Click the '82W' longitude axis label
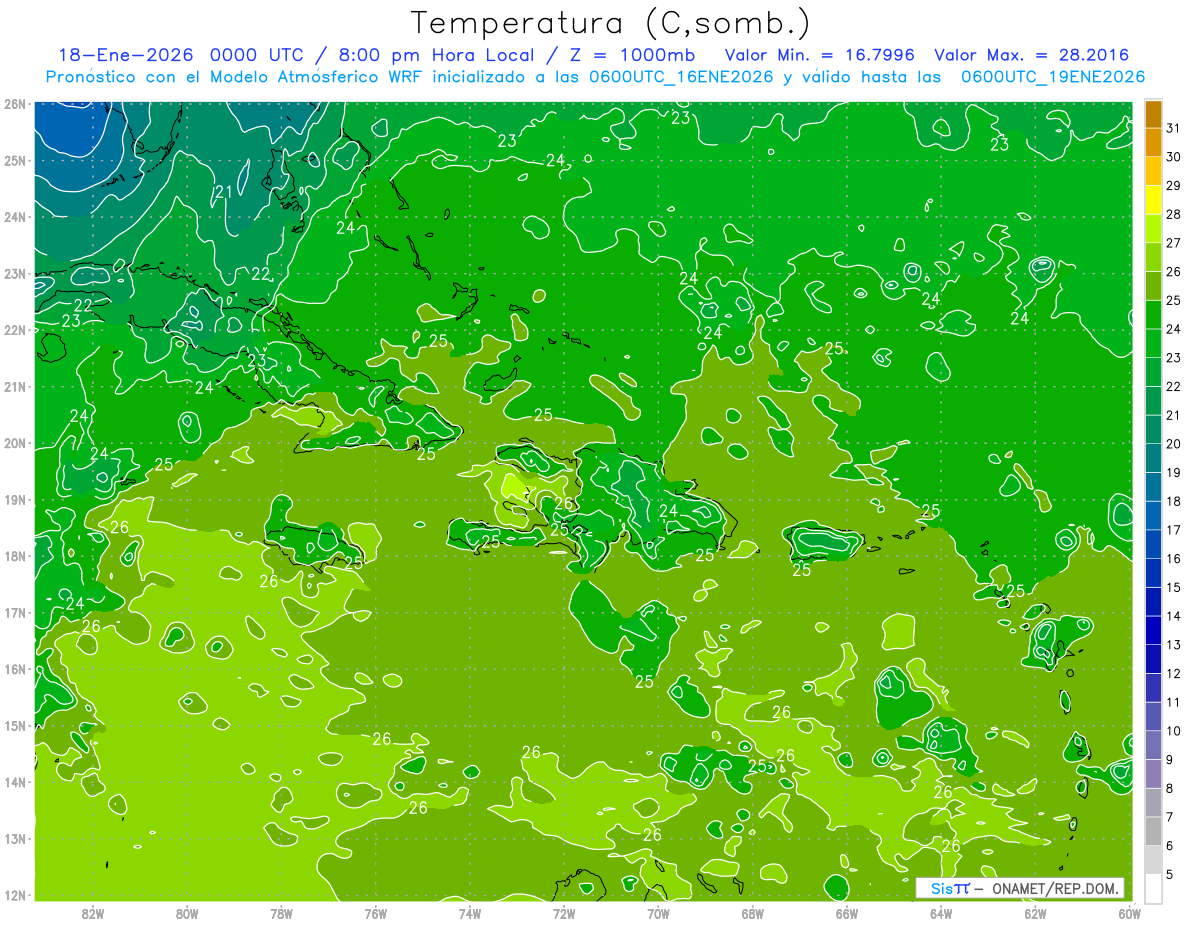Viewport: 1200px width, 927px height. 93,913
